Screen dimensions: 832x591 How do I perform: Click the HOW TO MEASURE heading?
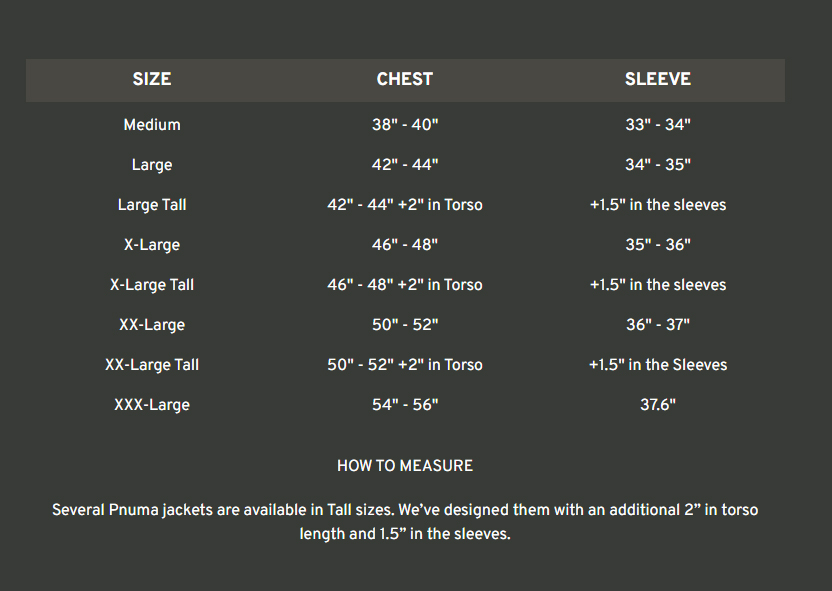coord(405,466)
